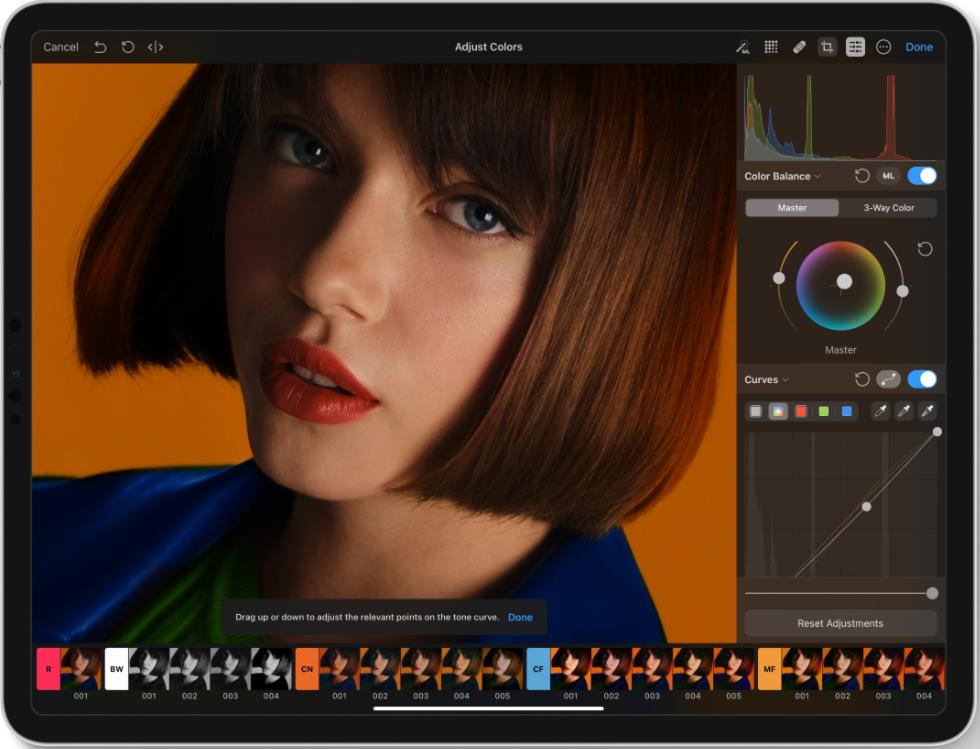The width and height of the screenshot is (980, 749).
Task: Switch to the 3-Way Color tab
Action: pos(888,208)
